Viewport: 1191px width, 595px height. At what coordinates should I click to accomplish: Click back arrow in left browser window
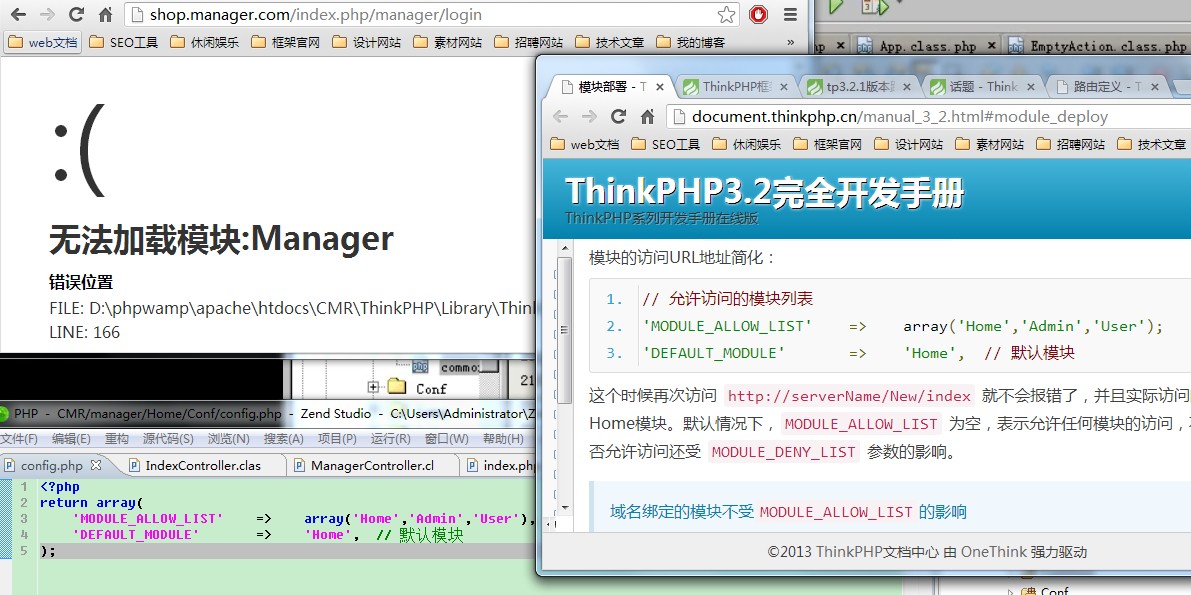[x=17, y=15]
